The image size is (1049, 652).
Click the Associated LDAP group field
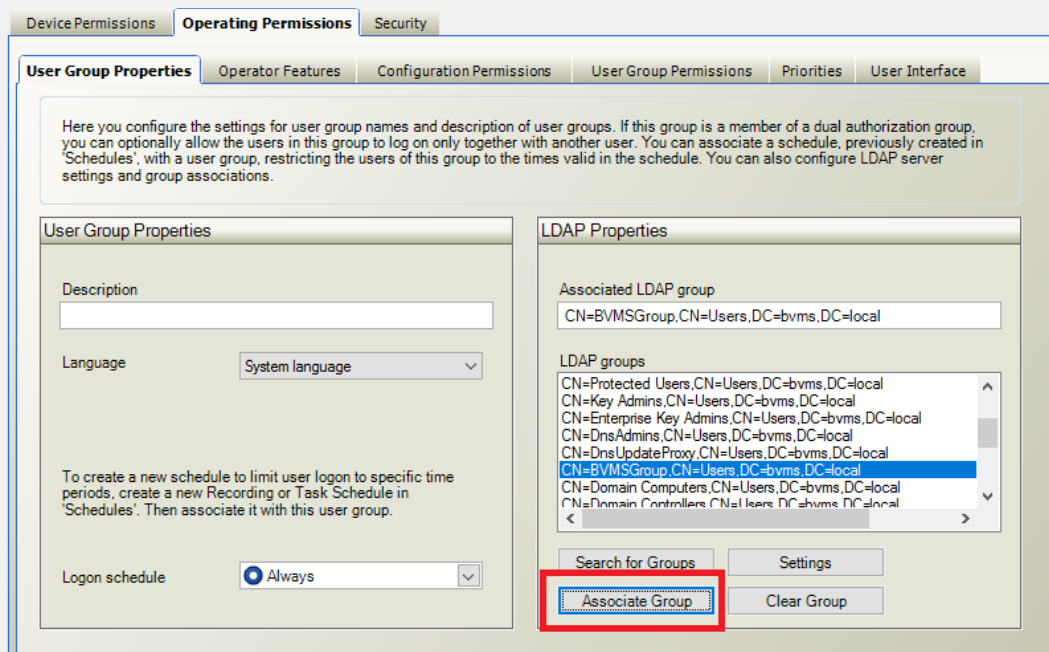pyautogui.click(x=779, y=316)
